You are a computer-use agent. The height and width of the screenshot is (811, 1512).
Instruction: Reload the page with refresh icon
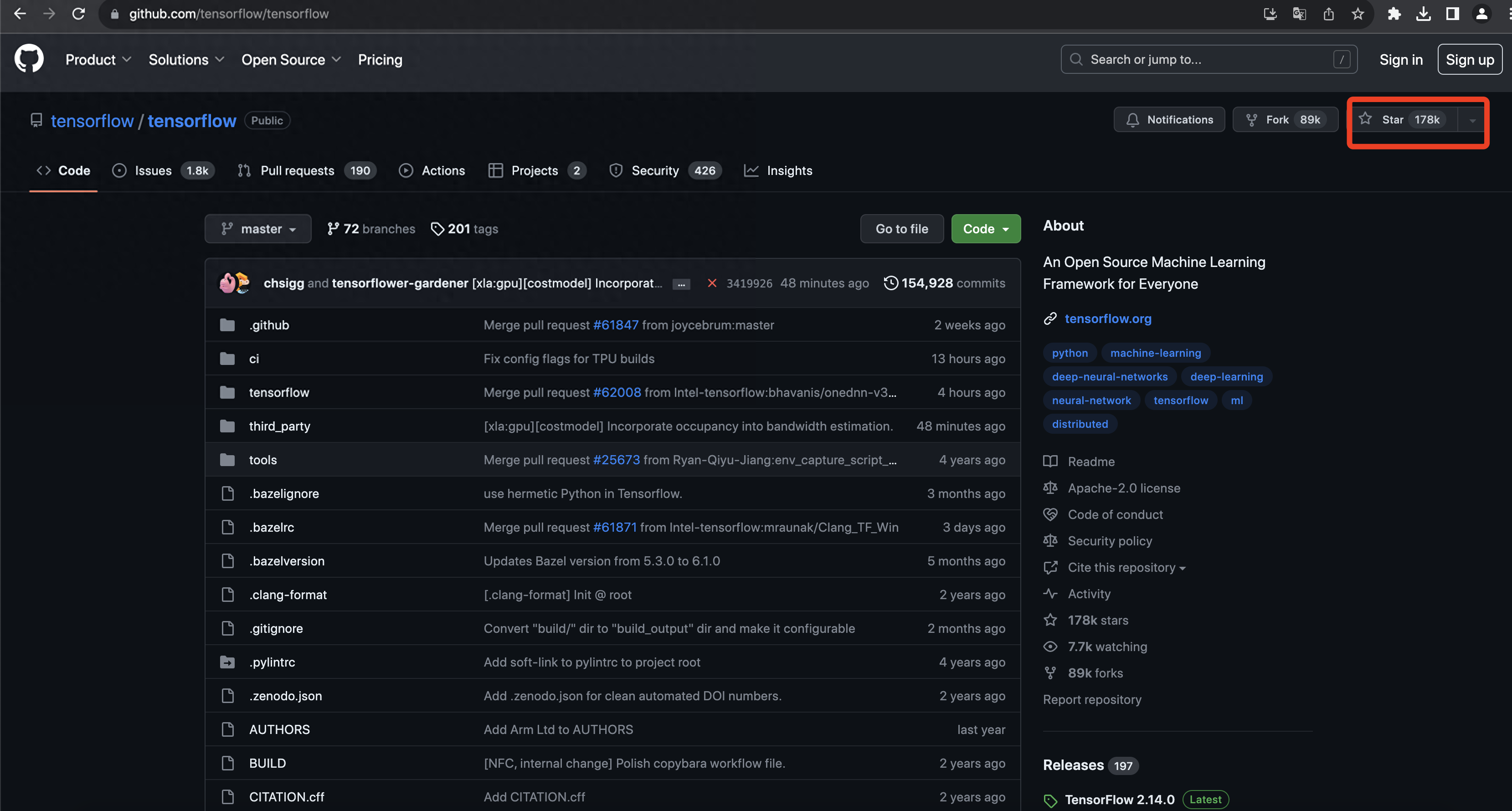click(79, 14)
